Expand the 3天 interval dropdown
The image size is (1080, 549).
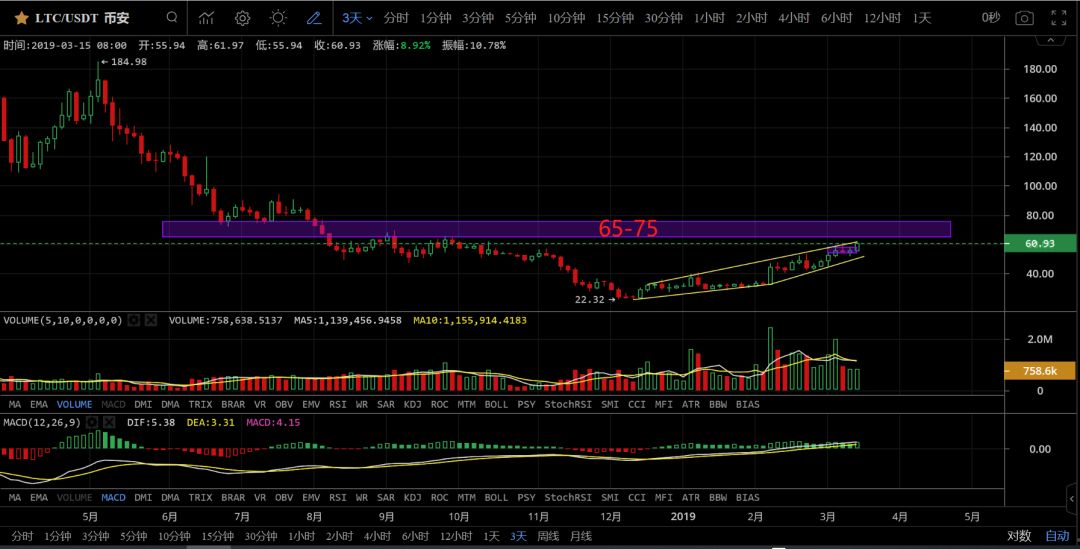pyautogui.click(x=357, y=18)
